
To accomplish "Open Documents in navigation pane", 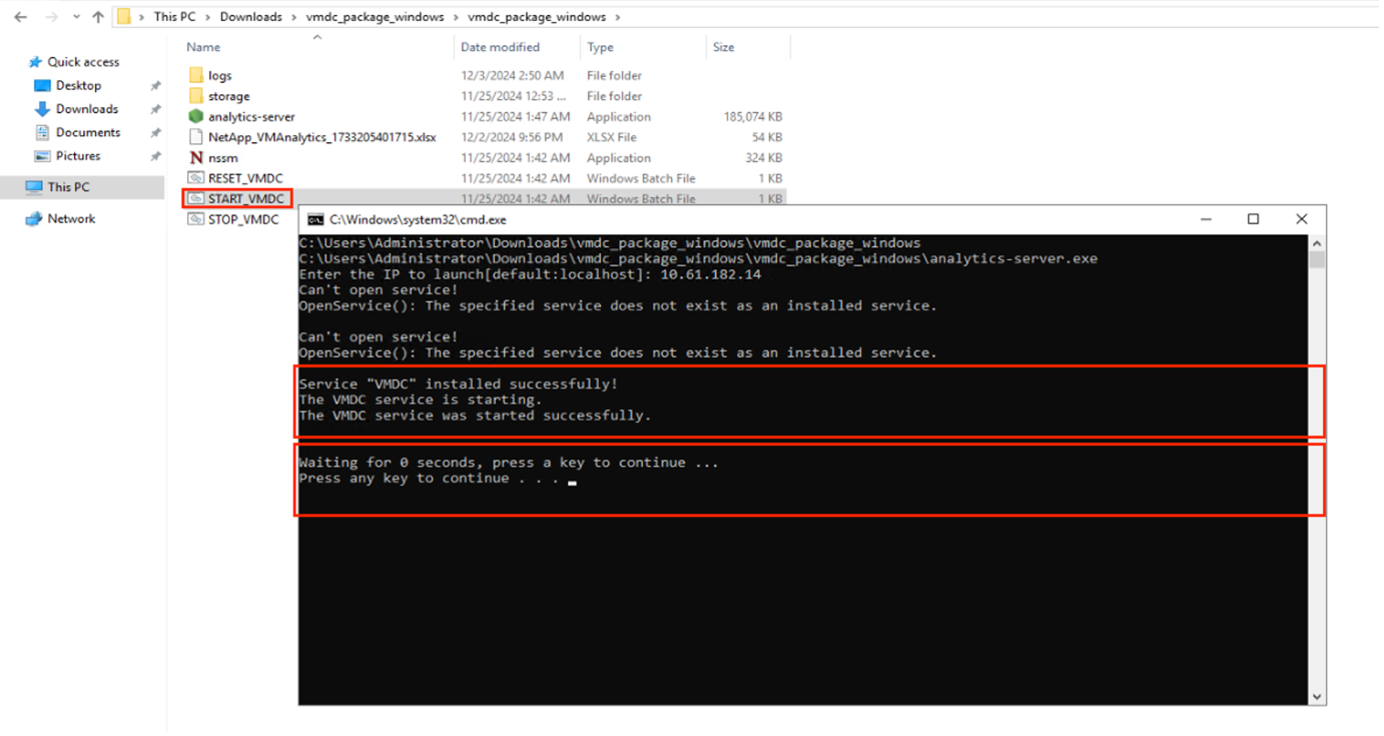I will (x=88, y=132).
